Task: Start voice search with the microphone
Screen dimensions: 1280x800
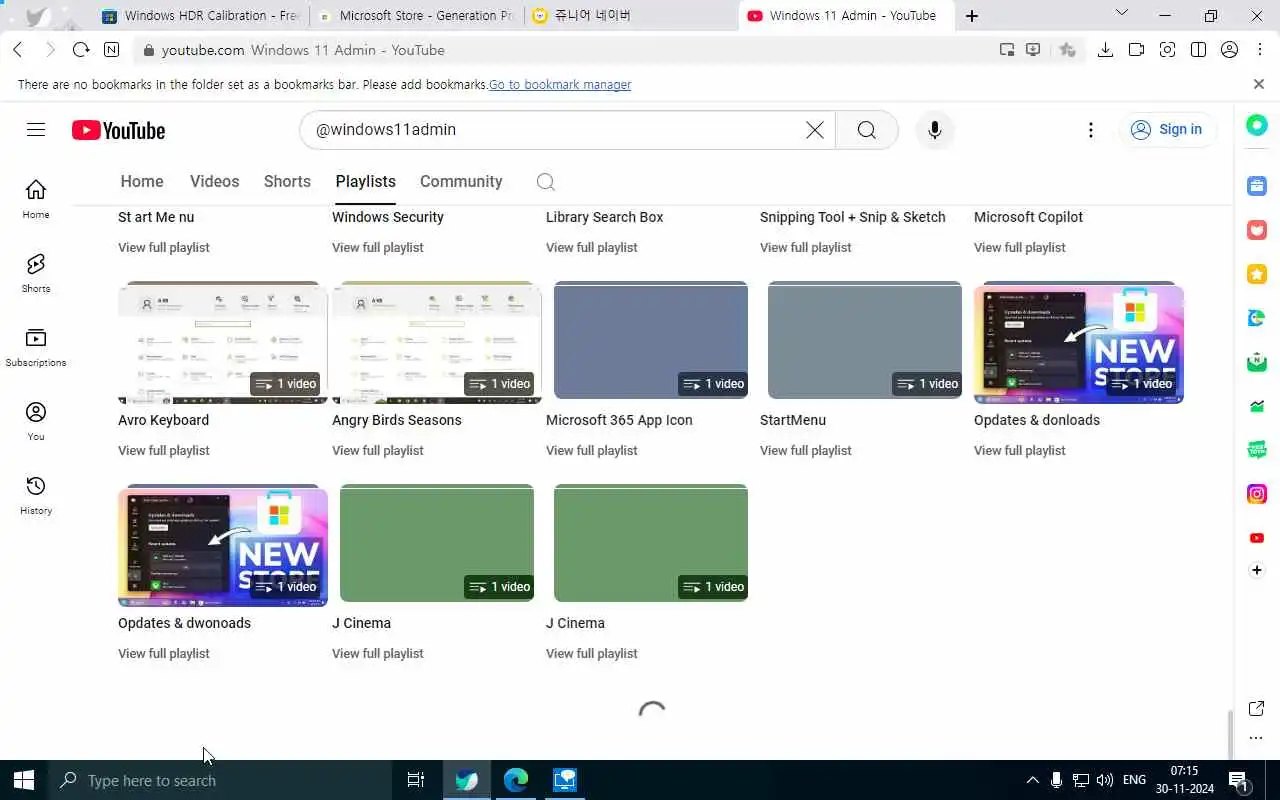Action: pyautogui.click(x=935, y=130)
